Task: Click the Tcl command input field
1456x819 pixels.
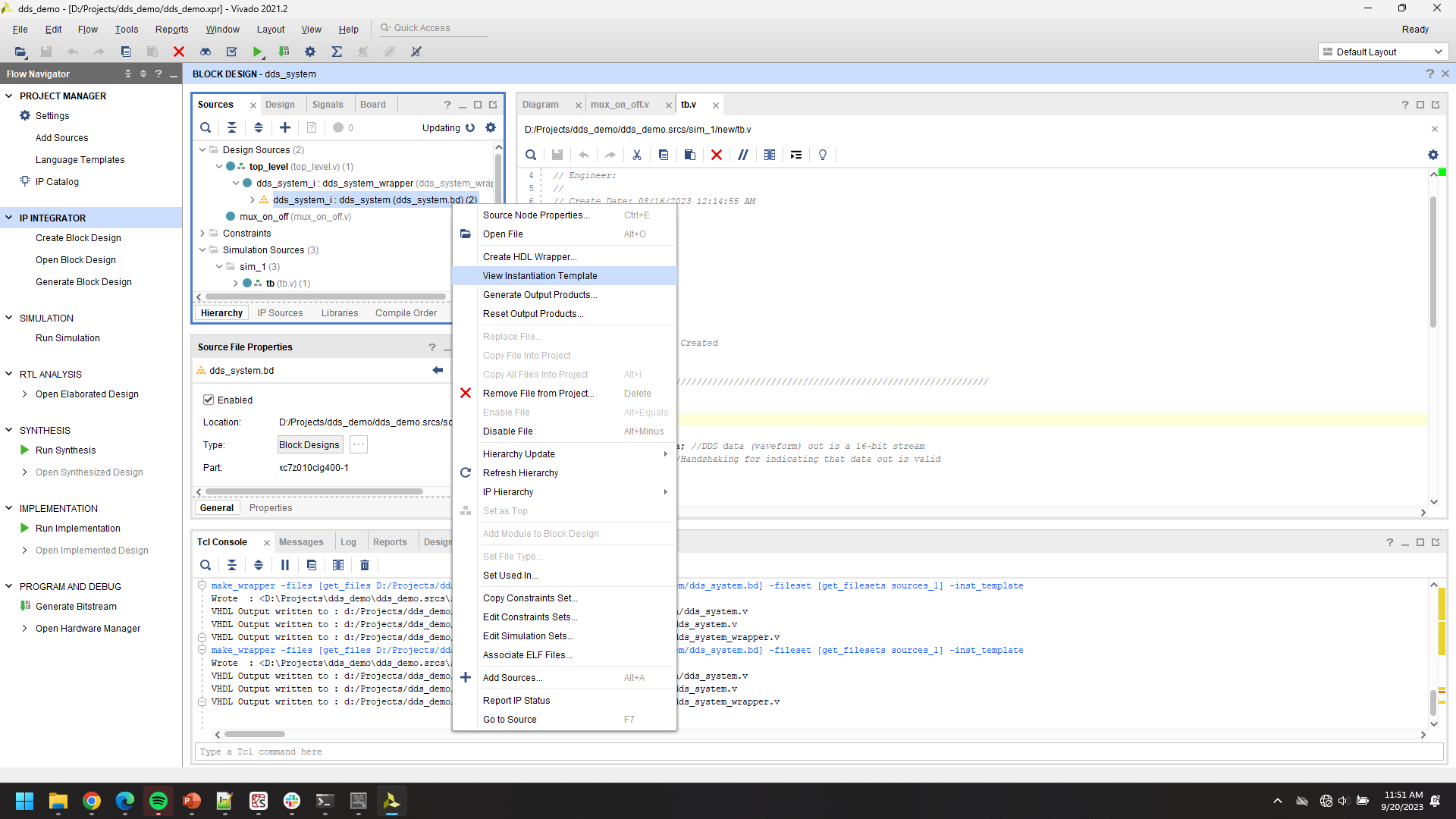Action: [x=819, y=752]
